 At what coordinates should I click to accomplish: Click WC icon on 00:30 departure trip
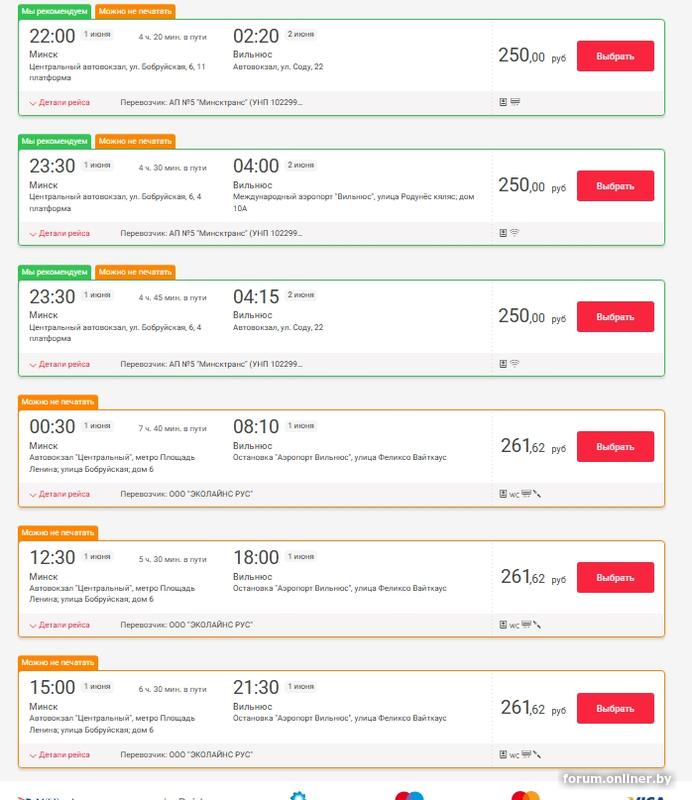[x=514, y=494]
